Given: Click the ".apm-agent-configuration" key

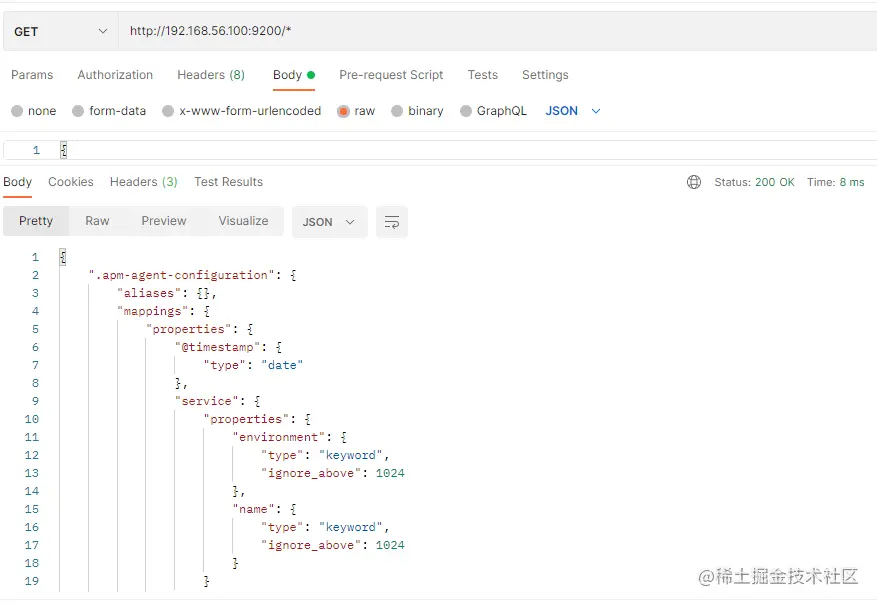Looking at the screenshot, I should pyautogui.click(x=182, y=275).
